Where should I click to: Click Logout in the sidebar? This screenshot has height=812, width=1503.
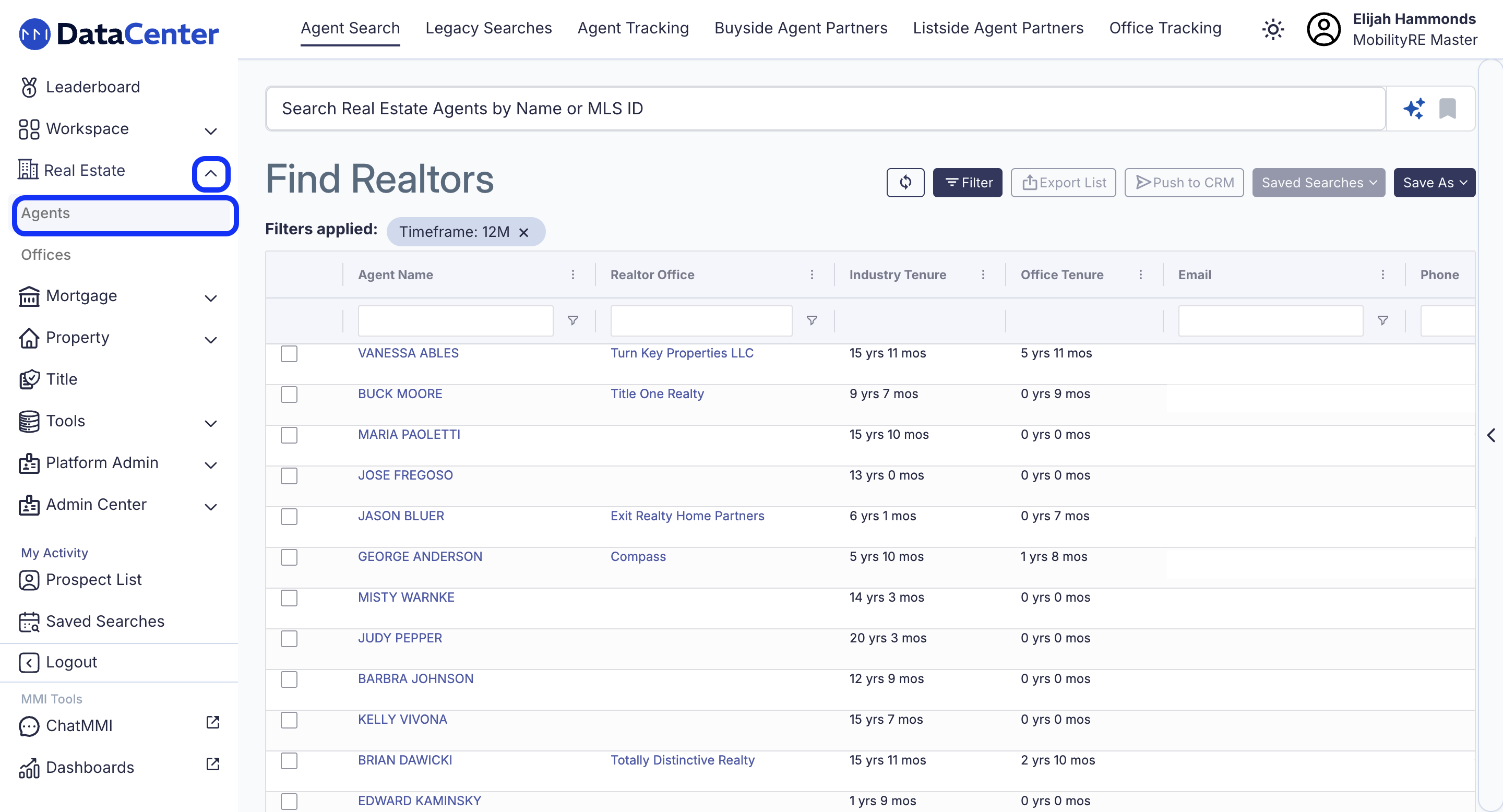pos(58,662)
